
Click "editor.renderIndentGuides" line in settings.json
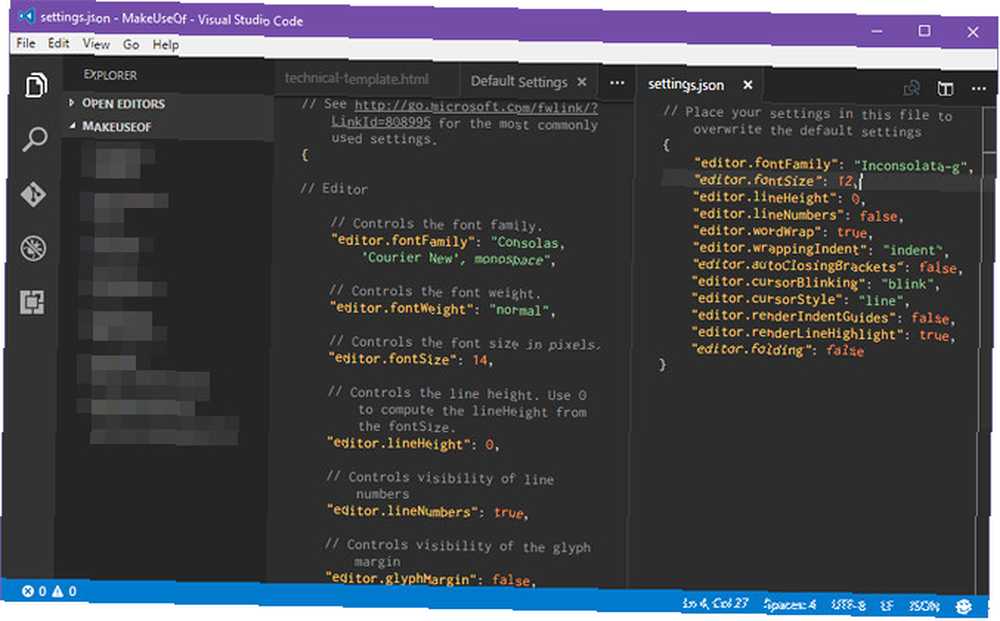click(823, 316)
